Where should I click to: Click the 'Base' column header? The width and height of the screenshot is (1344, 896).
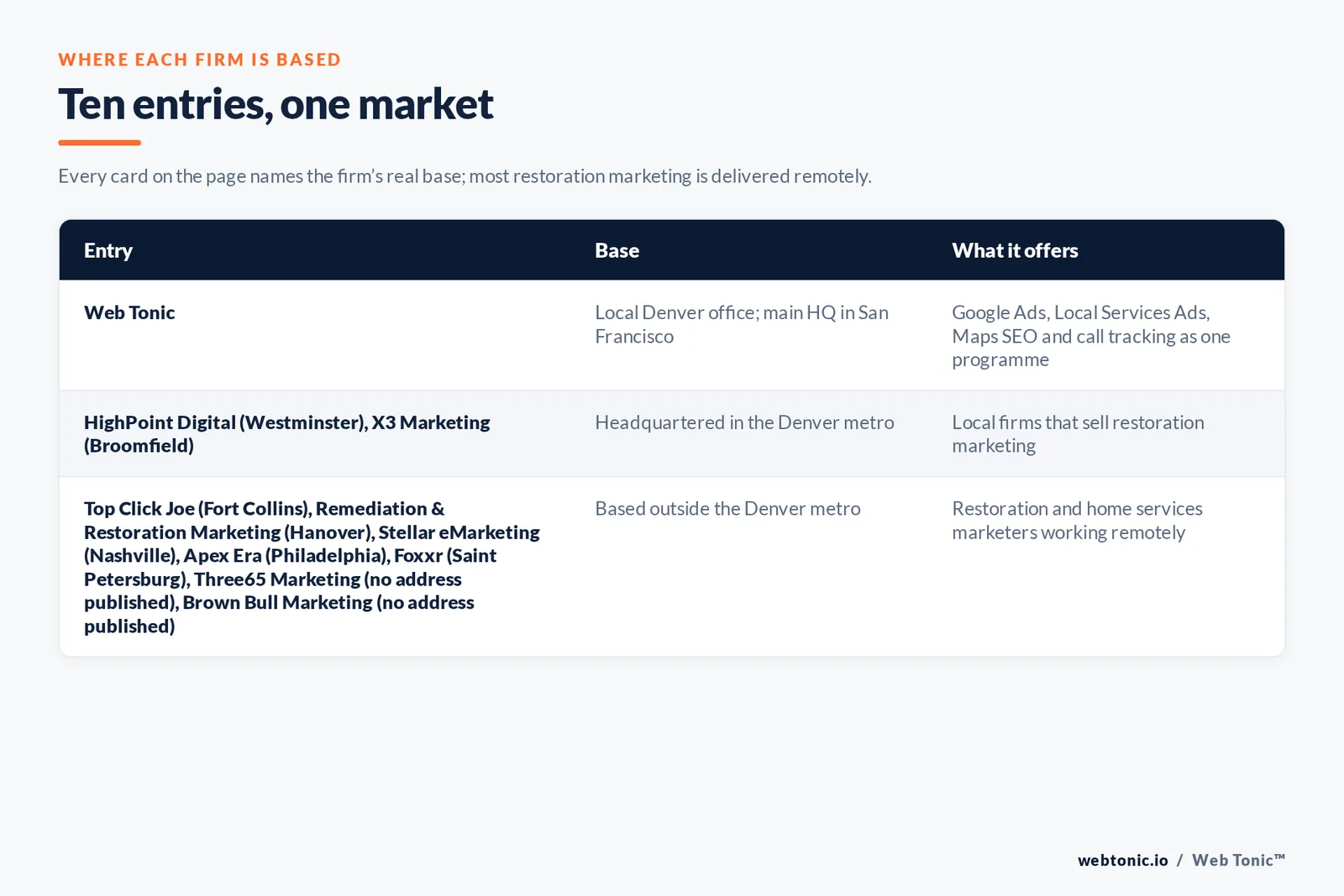click(617, 250)
